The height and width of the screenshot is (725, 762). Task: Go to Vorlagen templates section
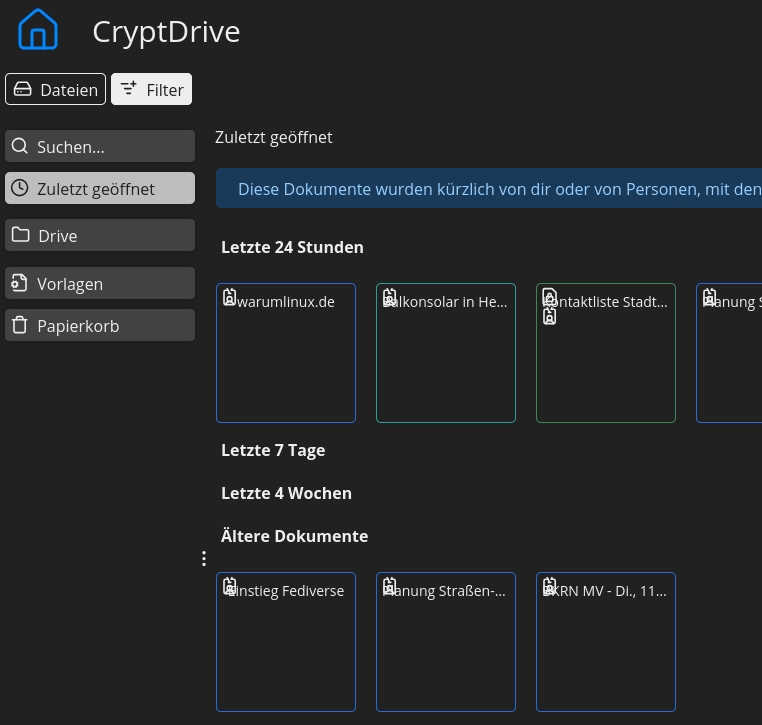point(100,284)
